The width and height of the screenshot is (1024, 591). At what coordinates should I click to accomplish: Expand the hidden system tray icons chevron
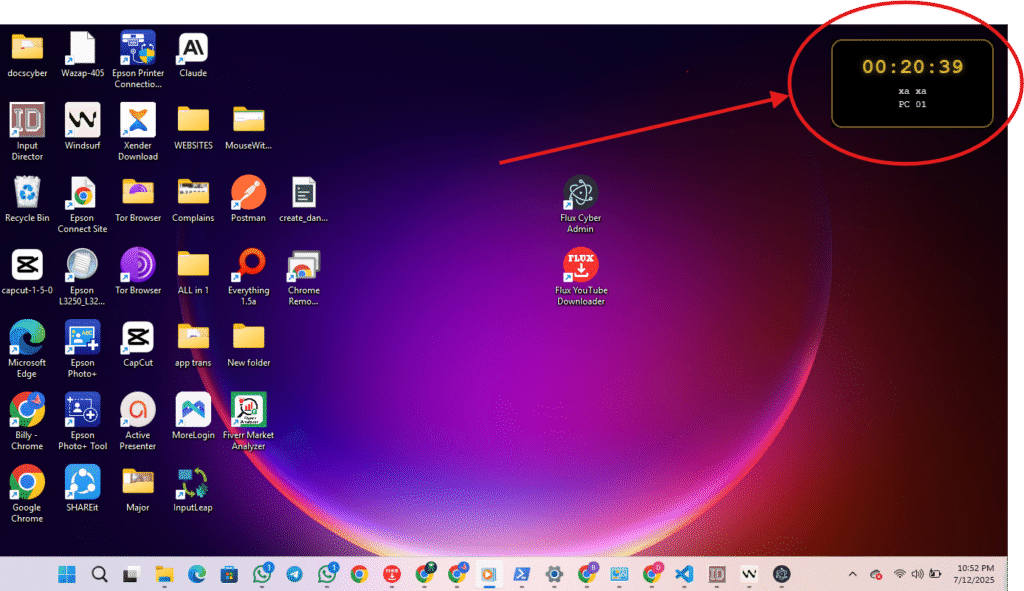852,575
